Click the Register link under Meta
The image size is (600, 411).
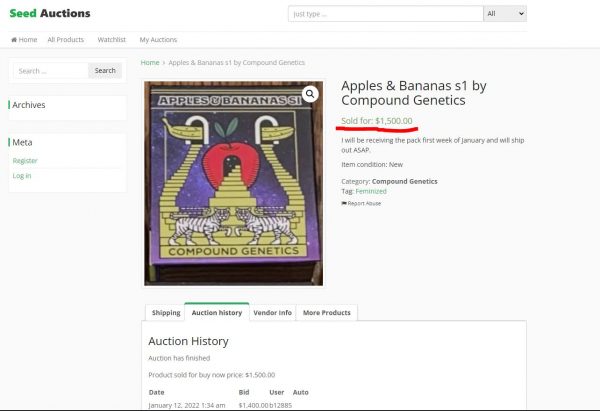coord(25,161)
